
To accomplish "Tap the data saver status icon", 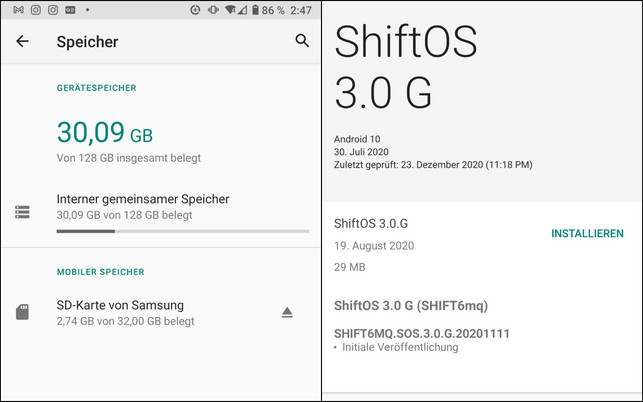I will coord(195,10).
